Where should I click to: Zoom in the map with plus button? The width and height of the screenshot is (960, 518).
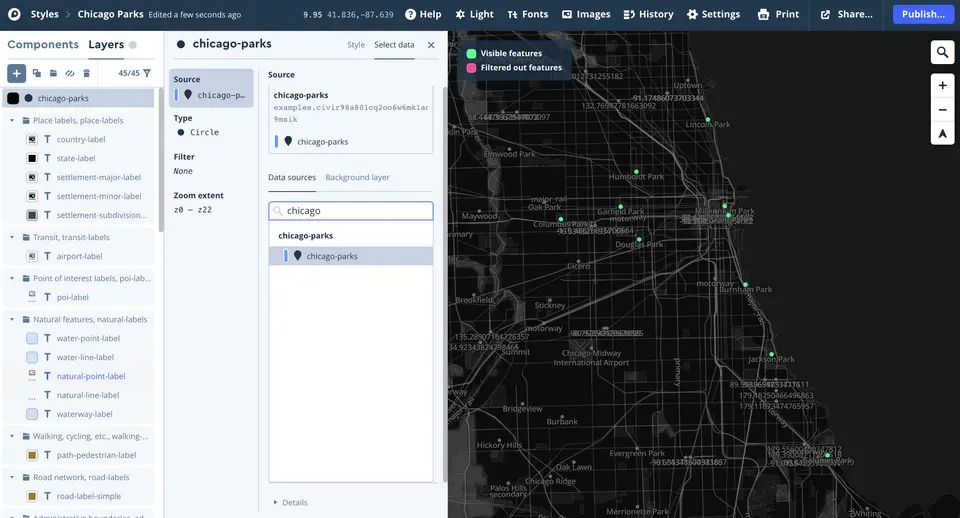pyautogui.click(x=942, y=86)
